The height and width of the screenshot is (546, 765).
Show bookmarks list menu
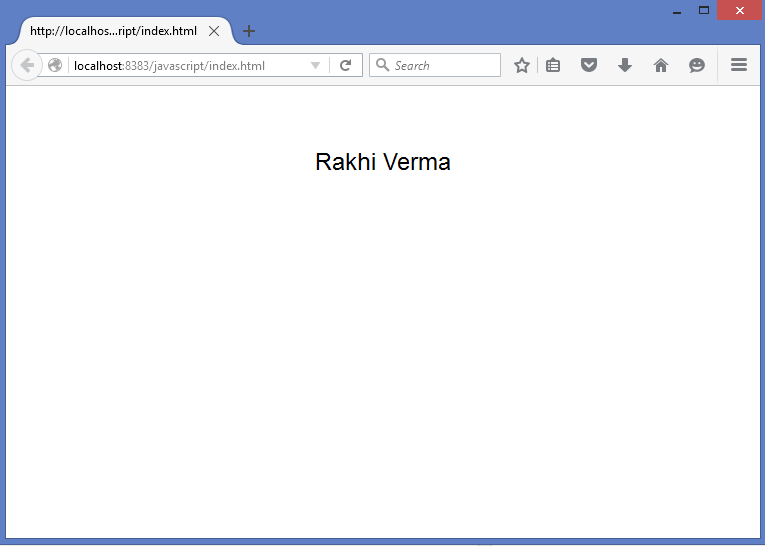[553, 65]
